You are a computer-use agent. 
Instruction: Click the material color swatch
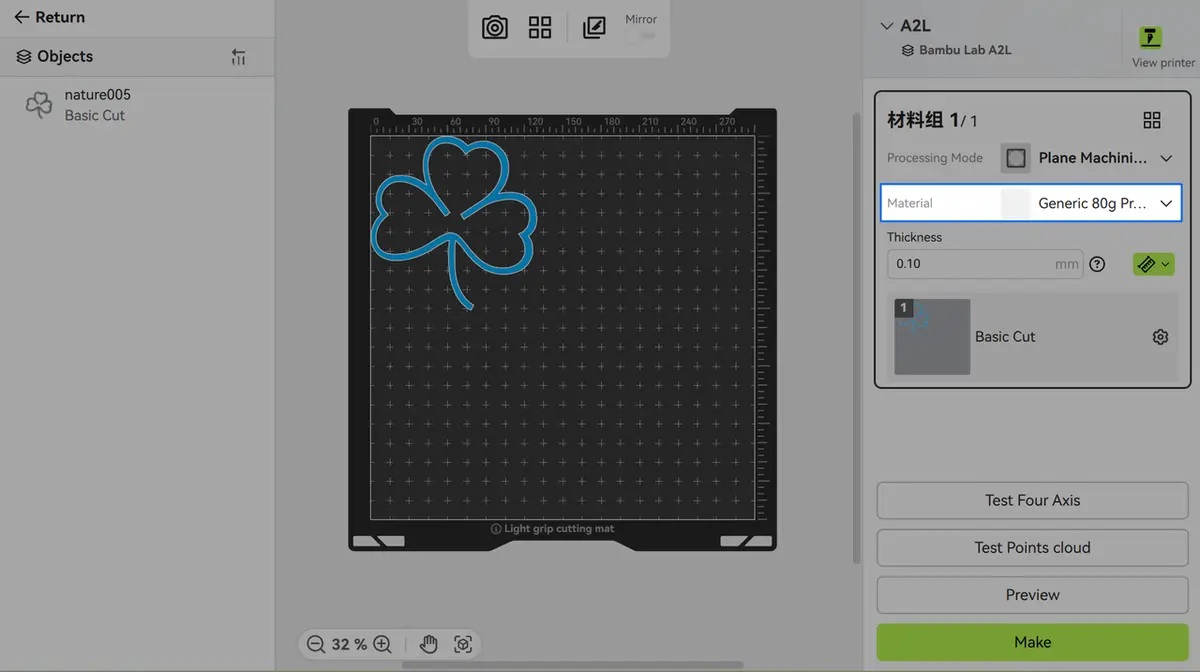pos(1015,203)
